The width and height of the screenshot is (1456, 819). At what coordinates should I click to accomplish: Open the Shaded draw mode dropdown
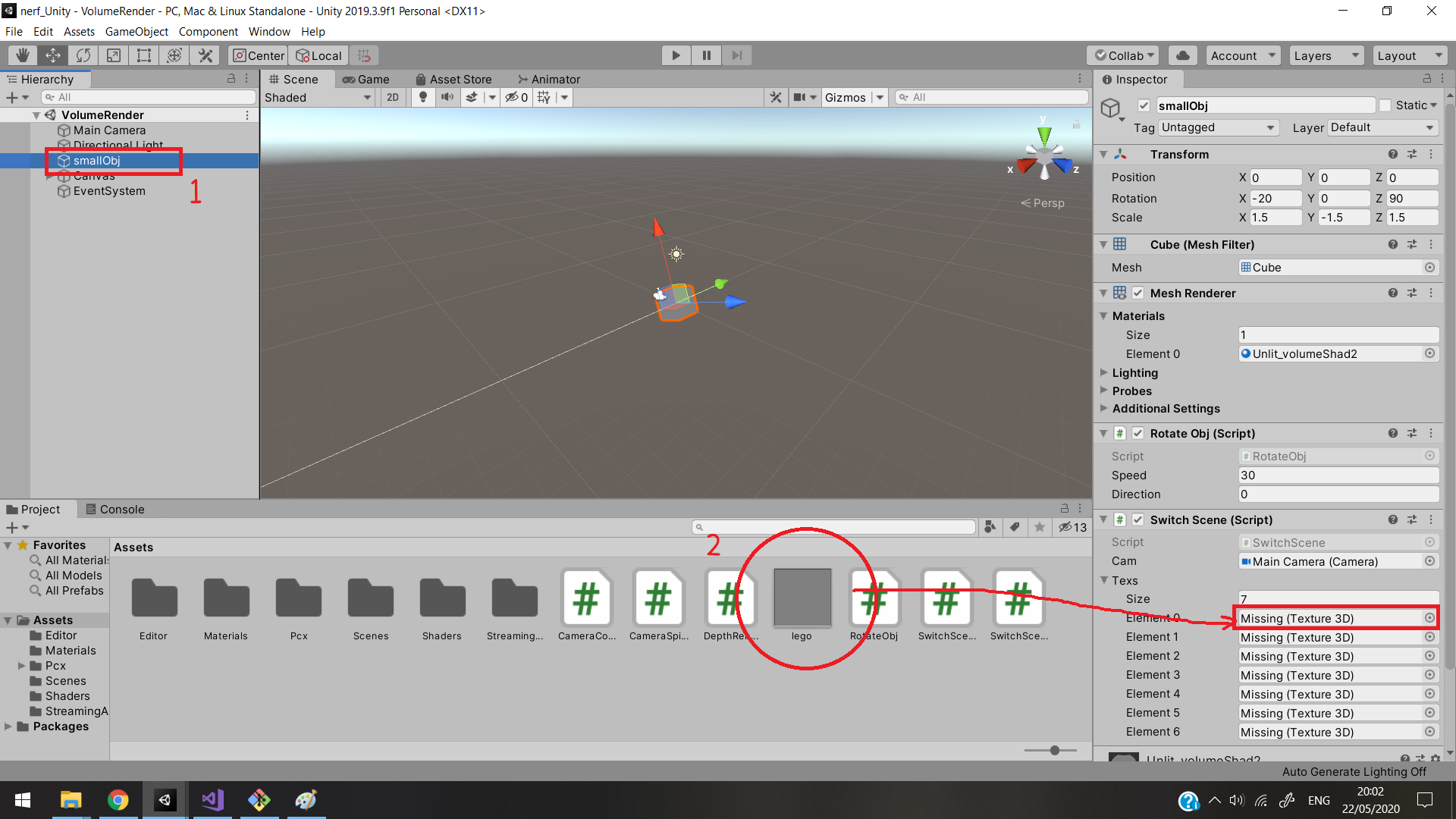(318, 97)
